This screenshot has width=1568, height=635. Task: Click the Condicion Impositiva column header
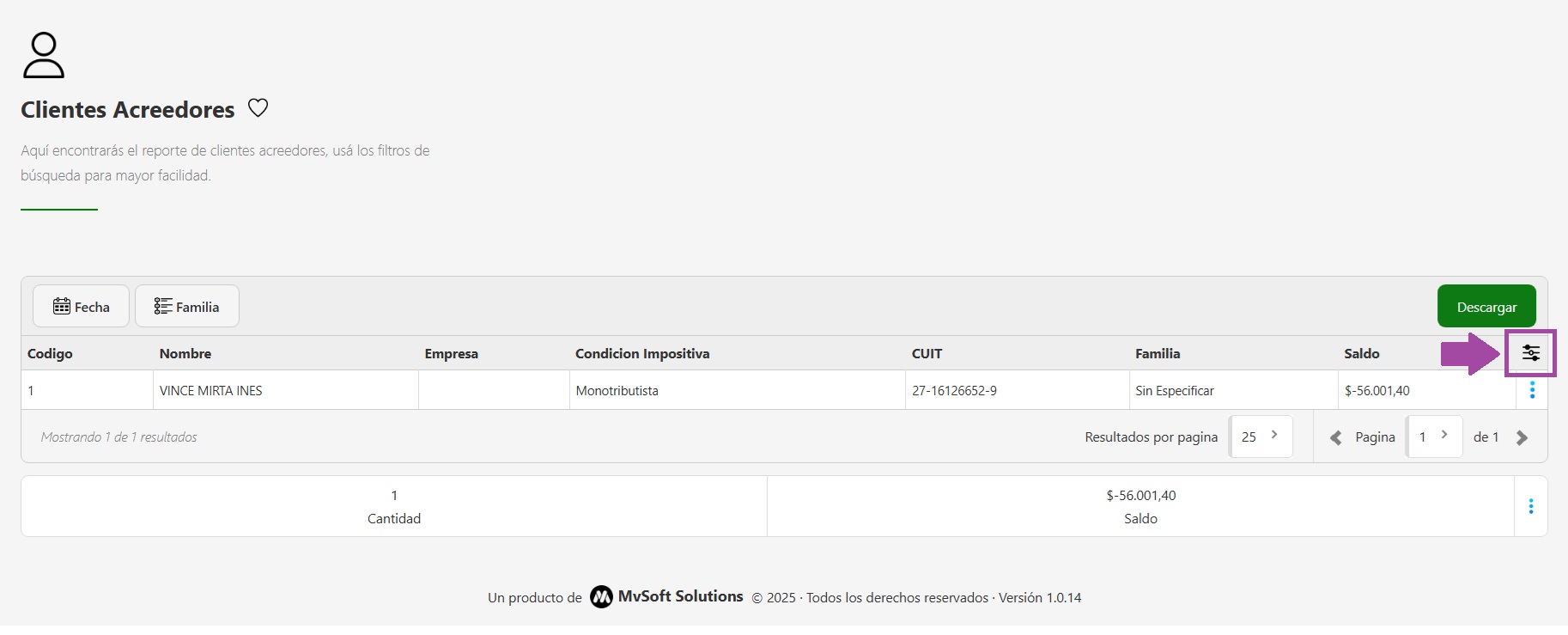[642, 354]
